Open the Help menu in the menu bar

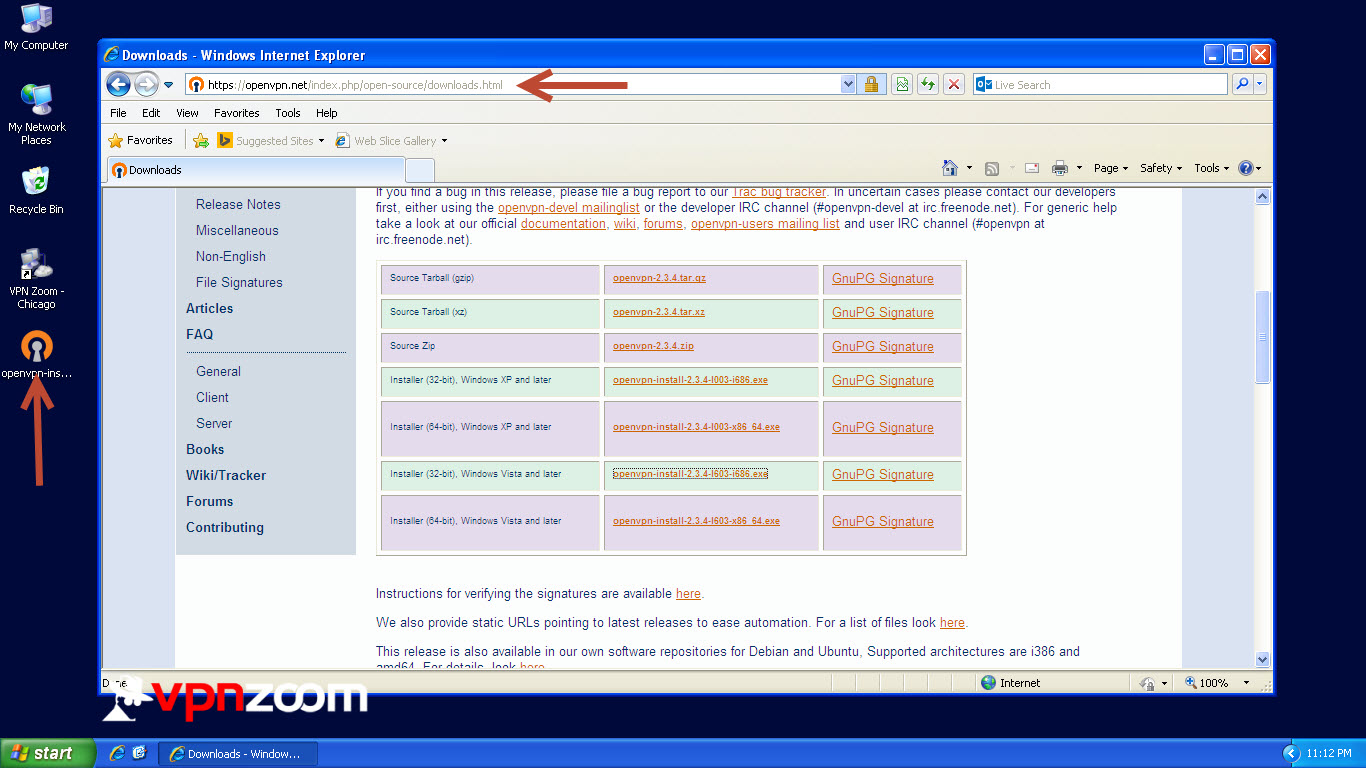[x=326, y=113]
